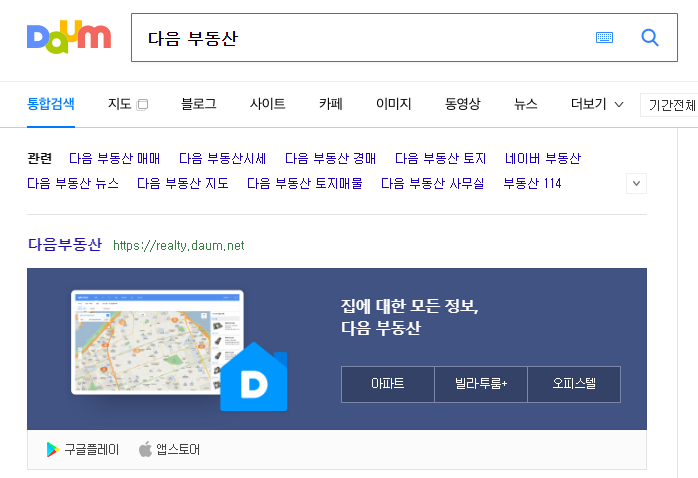698x478 pixels.
Task: Click the map screenshot thumbnail
Action: (x=157, y=342)
